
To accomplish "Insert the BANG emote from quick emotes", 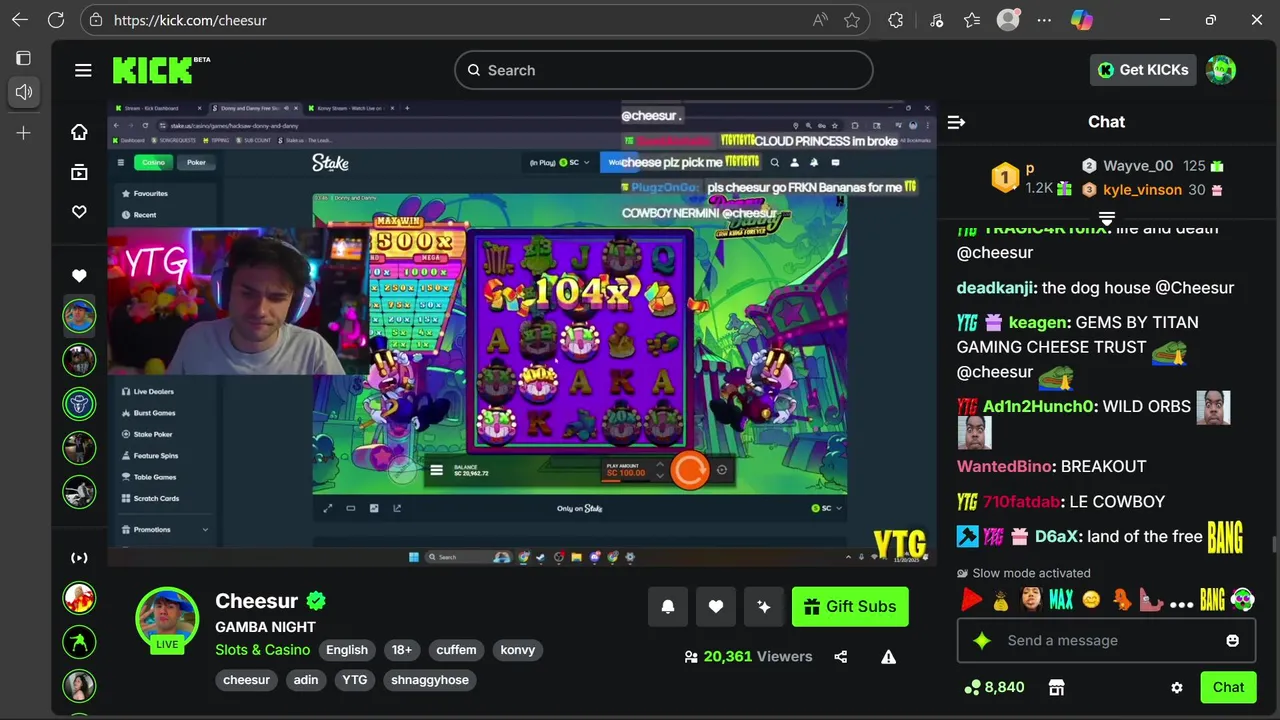I will (1212, 600).
